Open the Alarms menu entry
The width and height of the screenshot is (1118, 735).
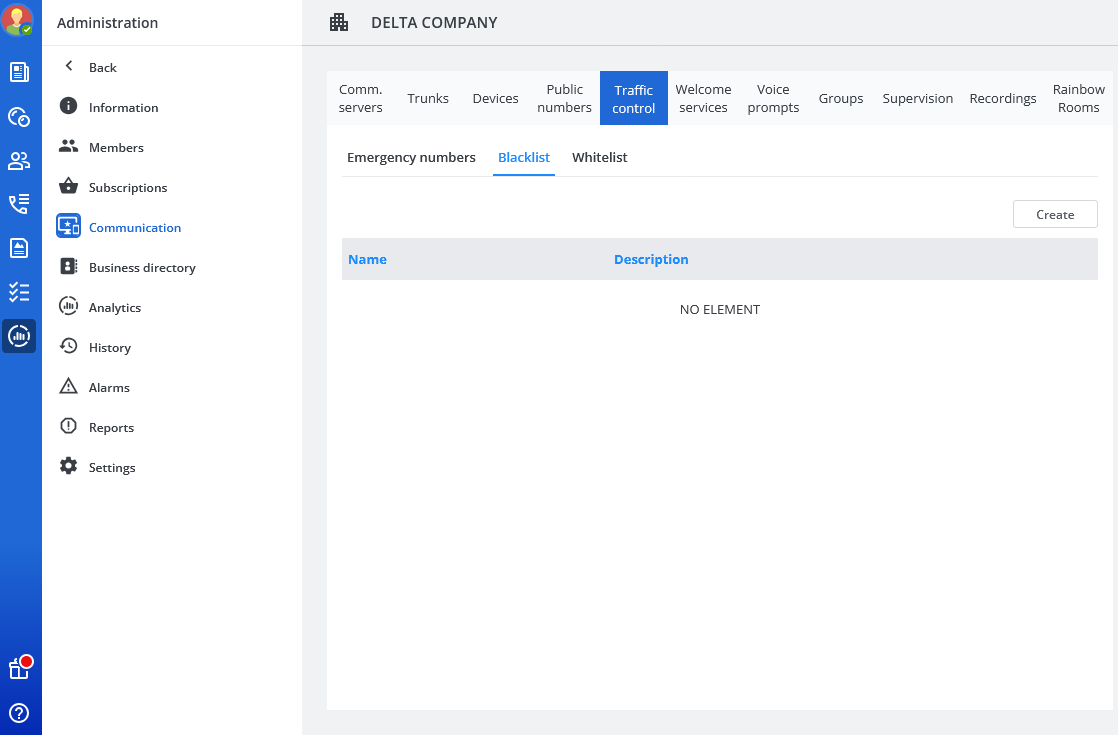click(109, 388)
